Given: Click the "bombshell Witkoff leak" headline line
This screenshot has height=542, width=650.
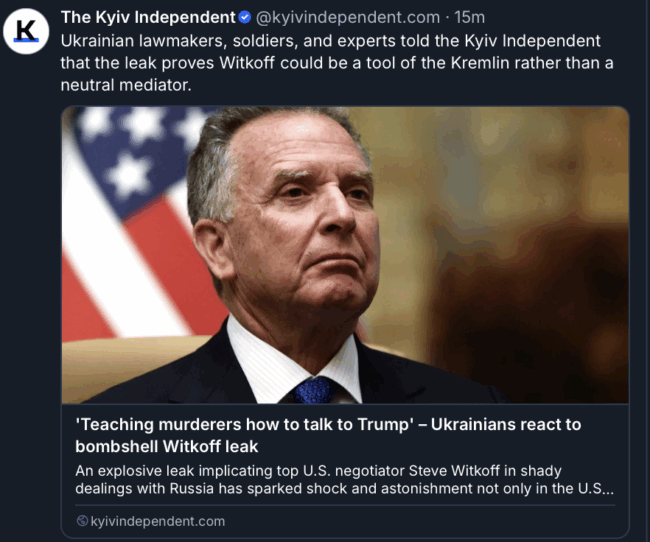Looking at the screenshot, I should [167, 446].
